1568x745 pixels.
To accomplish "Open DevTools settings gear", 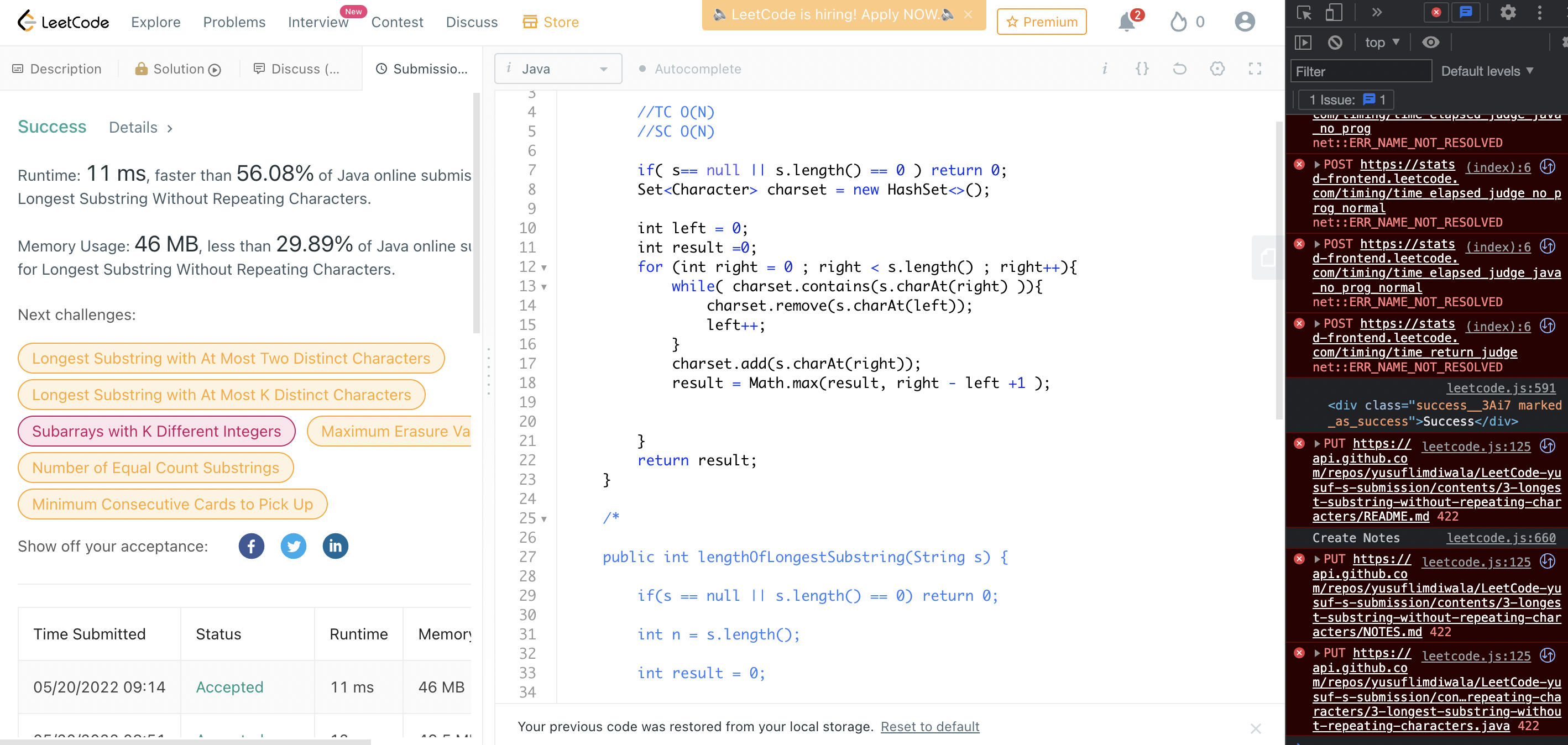I will 1508,12.
